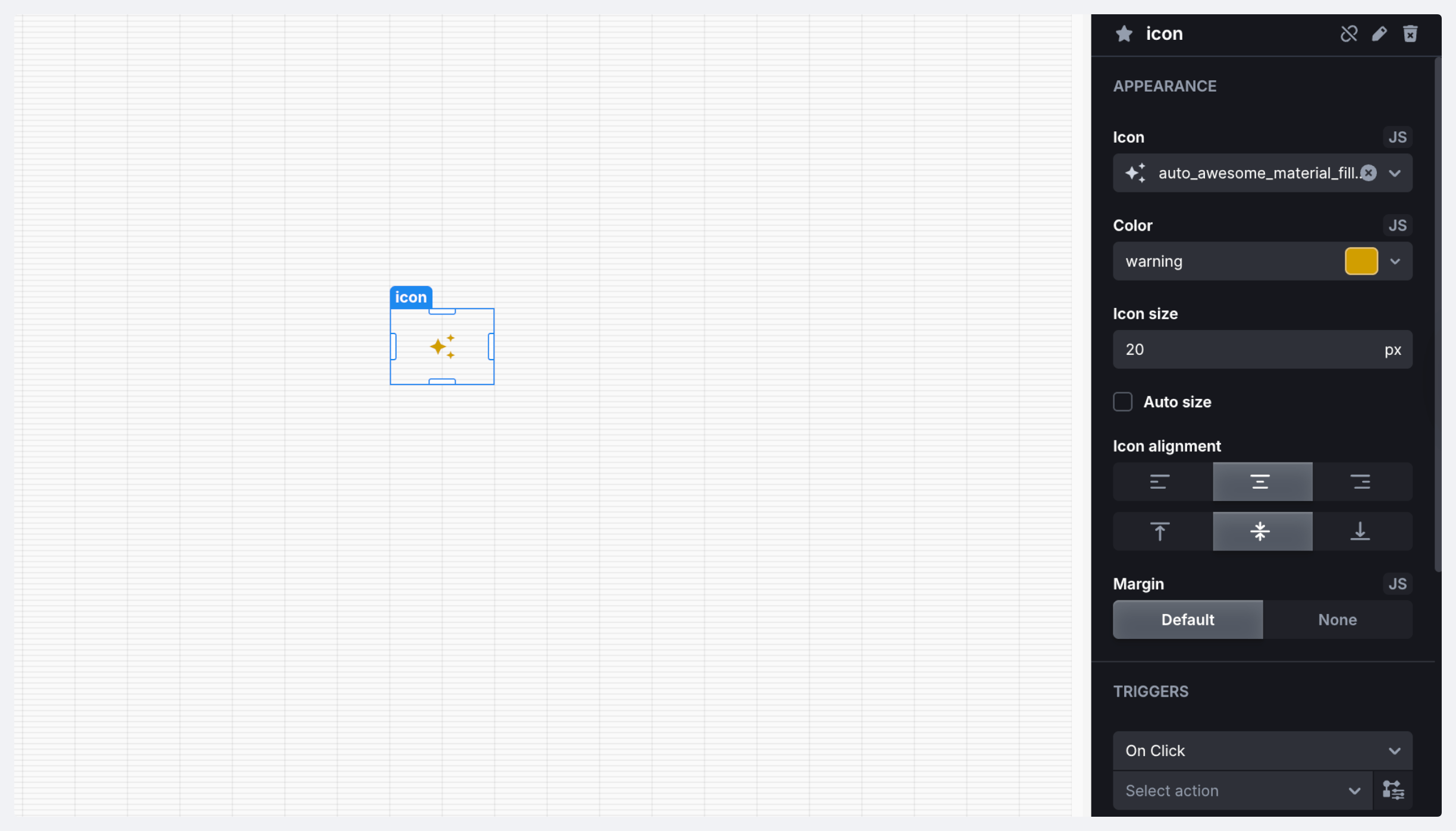Image resolution: width=1456 pixels, height=831 pixels.
Task: Expand the Icon selection dropdown
Action: pos(1395,173)
